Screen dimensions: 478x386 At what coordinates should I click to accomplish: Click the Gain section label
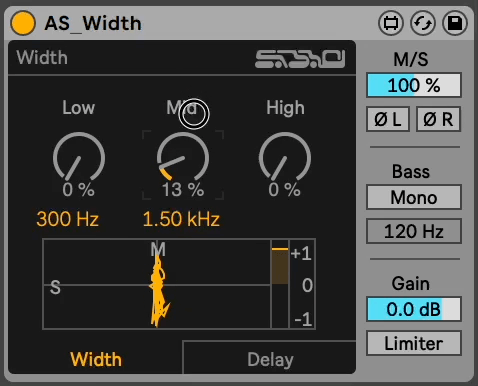click(x=411, y=284)
